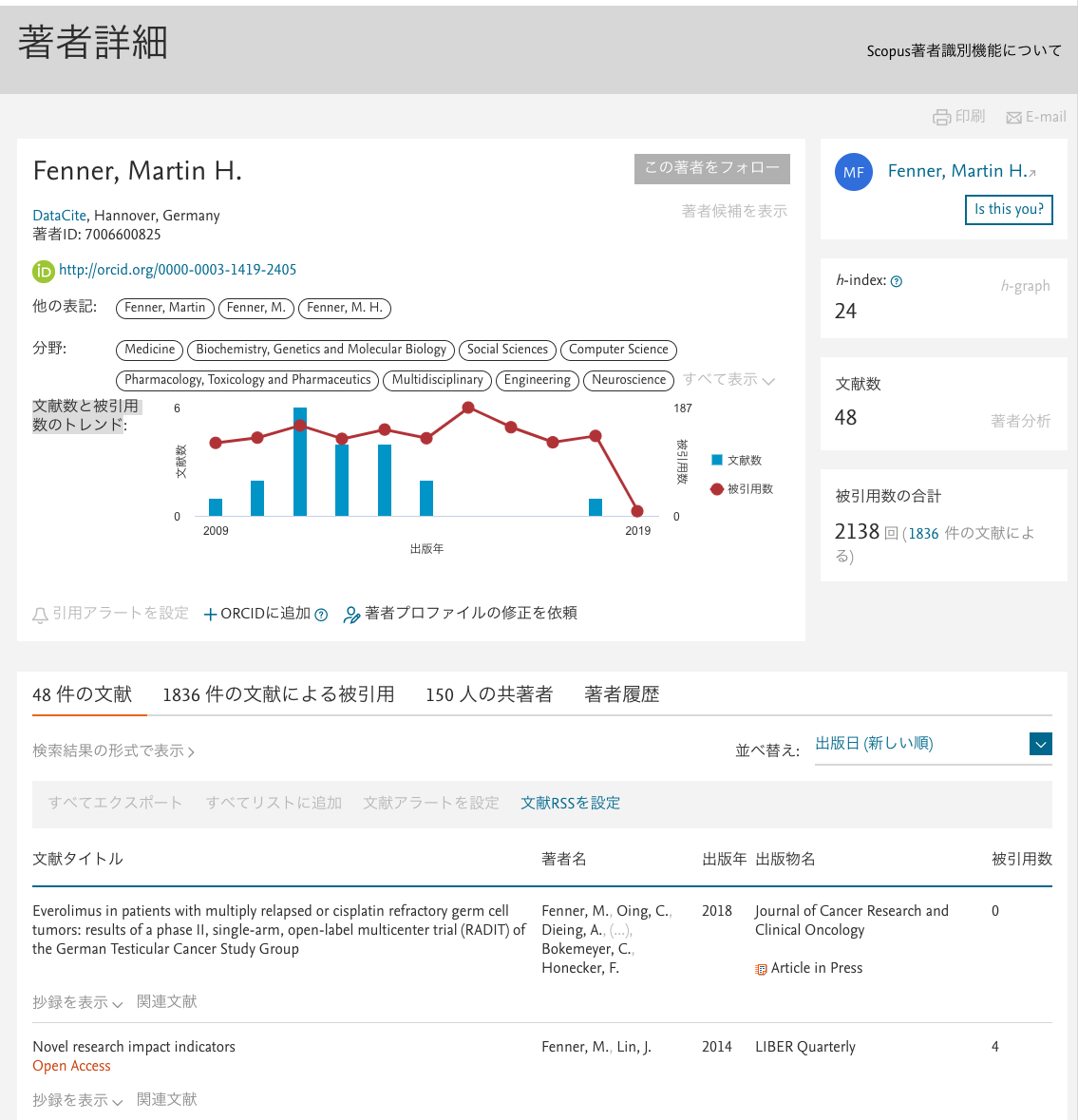Screen dimensions: 1078x1120
Task: Click the citation alert bell icon
Action: tap(40, 615)
